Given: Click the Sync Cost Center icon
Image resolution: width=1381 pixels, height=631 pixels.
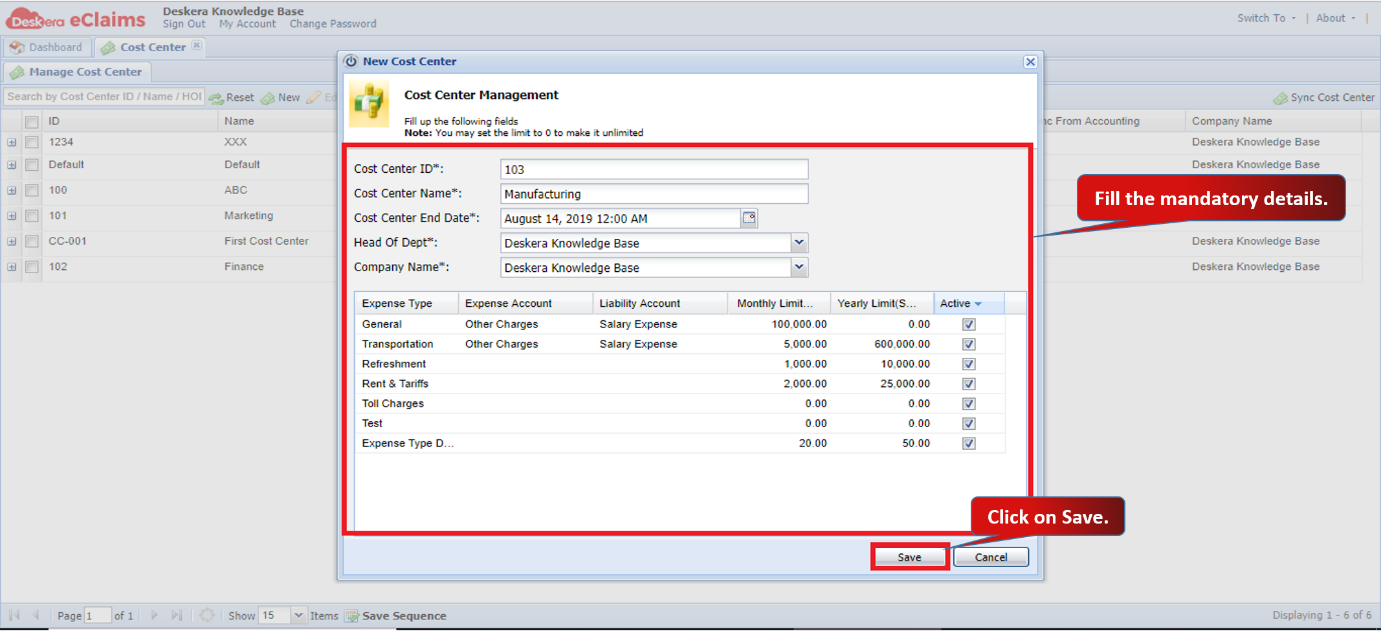Looking at the screenshot, I should (x=1280, y=98).
